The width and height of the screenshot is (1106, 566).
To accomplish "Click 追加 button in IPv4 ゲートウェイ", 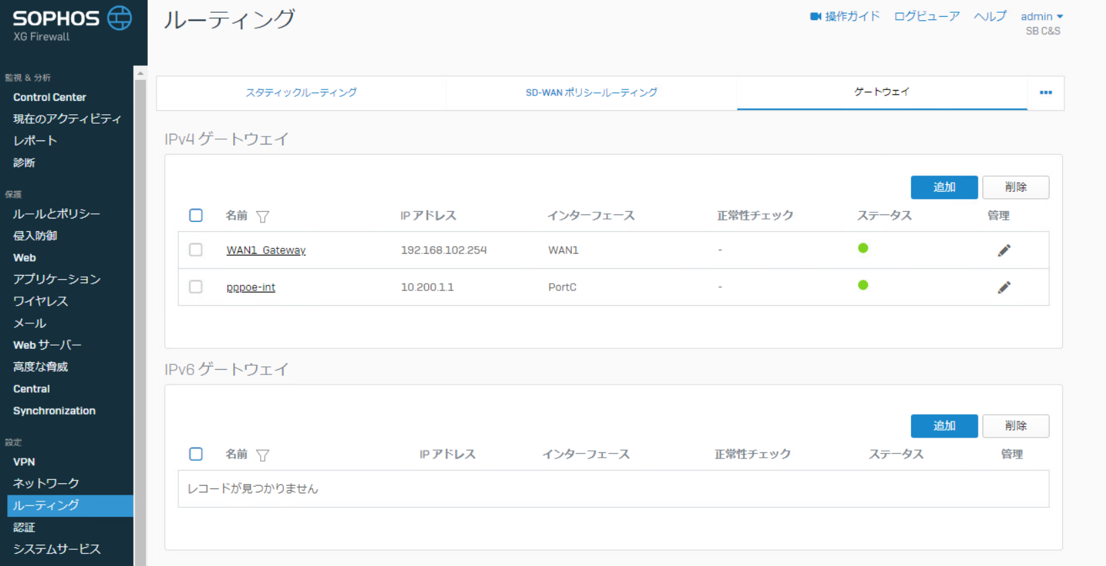I will [944, 187].
